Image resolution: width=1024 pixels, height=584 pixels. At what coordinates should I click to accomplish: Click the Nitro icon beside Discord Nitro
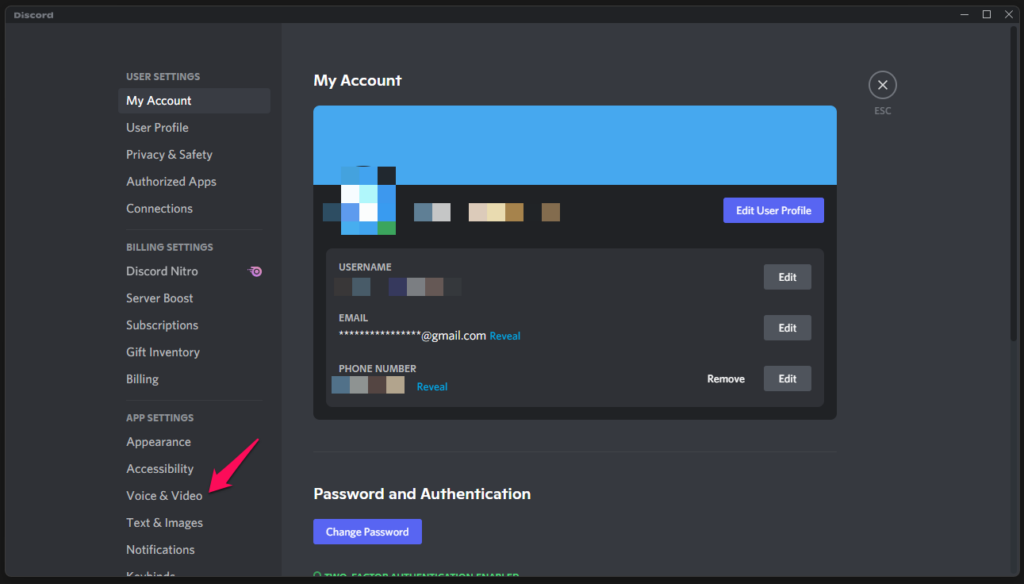pos(256,271)
